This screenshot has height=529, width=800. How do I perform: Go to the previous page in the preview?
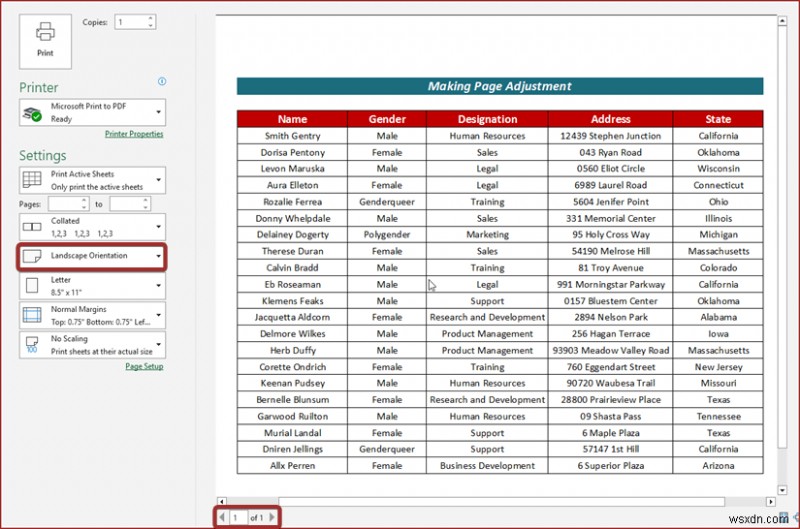(222, 517)
